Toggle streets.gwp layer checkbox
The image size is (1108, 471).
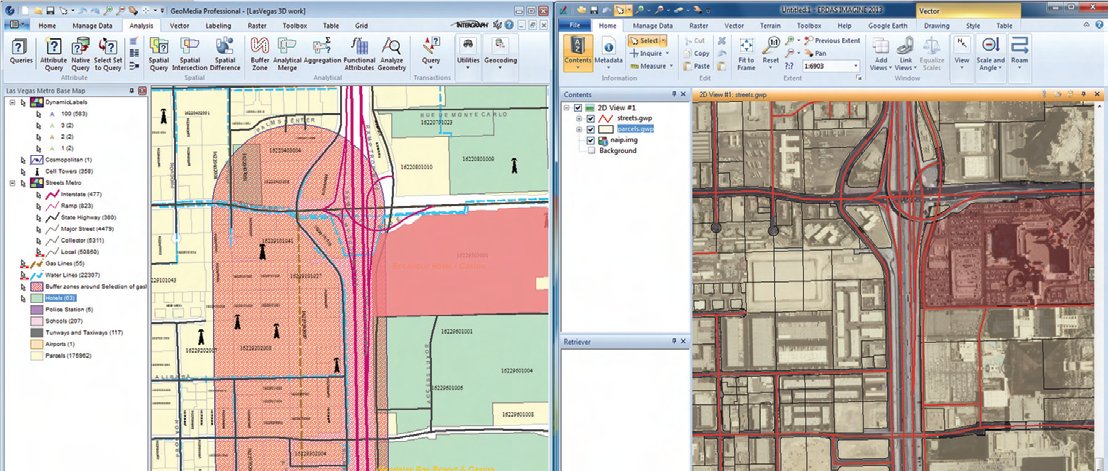(x=591, y=119)
